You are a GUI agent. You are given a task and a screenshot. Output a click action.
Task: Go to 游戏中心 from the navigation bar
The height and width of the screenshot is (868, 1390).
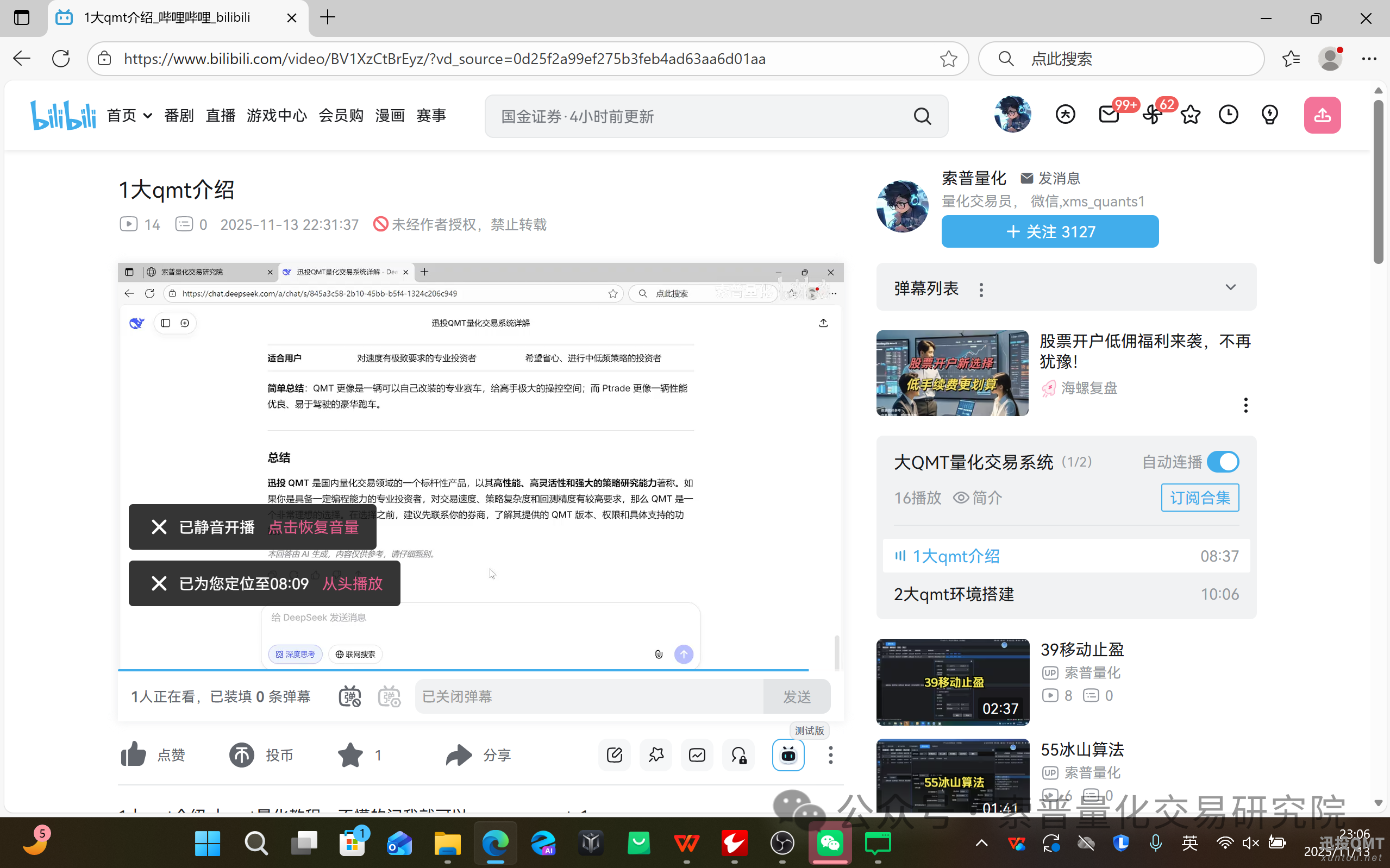click(276, 115)
